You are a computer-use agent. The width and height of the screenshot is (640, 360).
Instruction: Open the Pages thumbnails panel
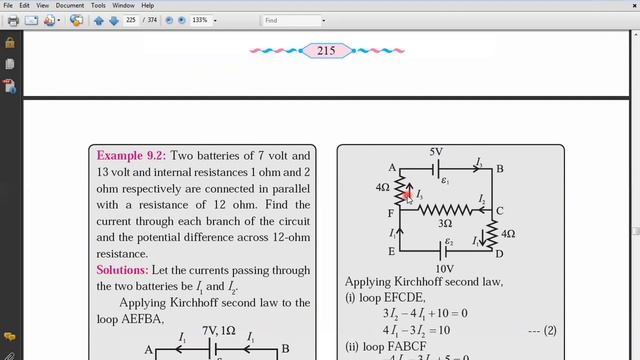(10, 64)
